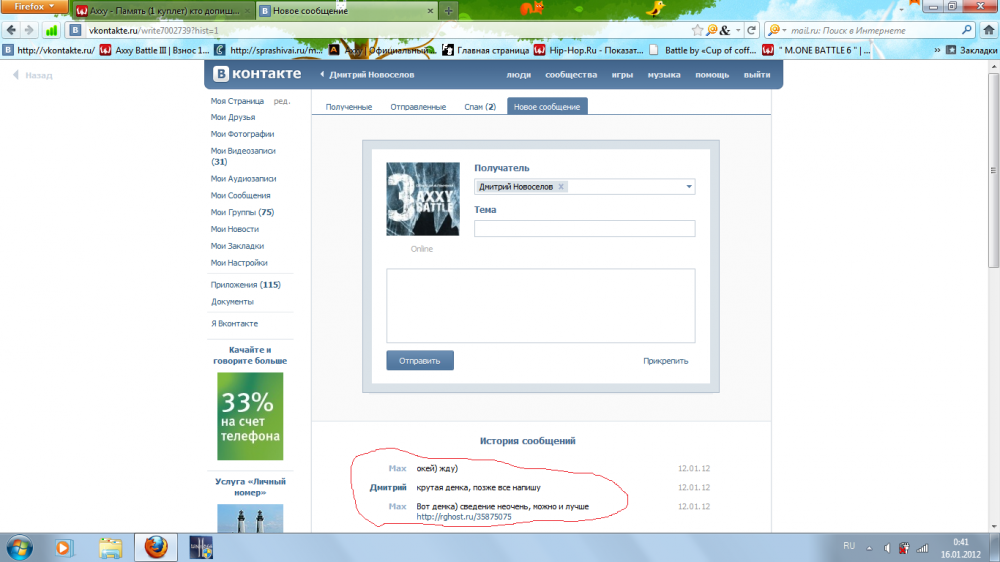The width and height of the screenshot is (1000, 562).
Task: Open the Firefox menu button
Action: pyautogui.click(x=34, y=7)
